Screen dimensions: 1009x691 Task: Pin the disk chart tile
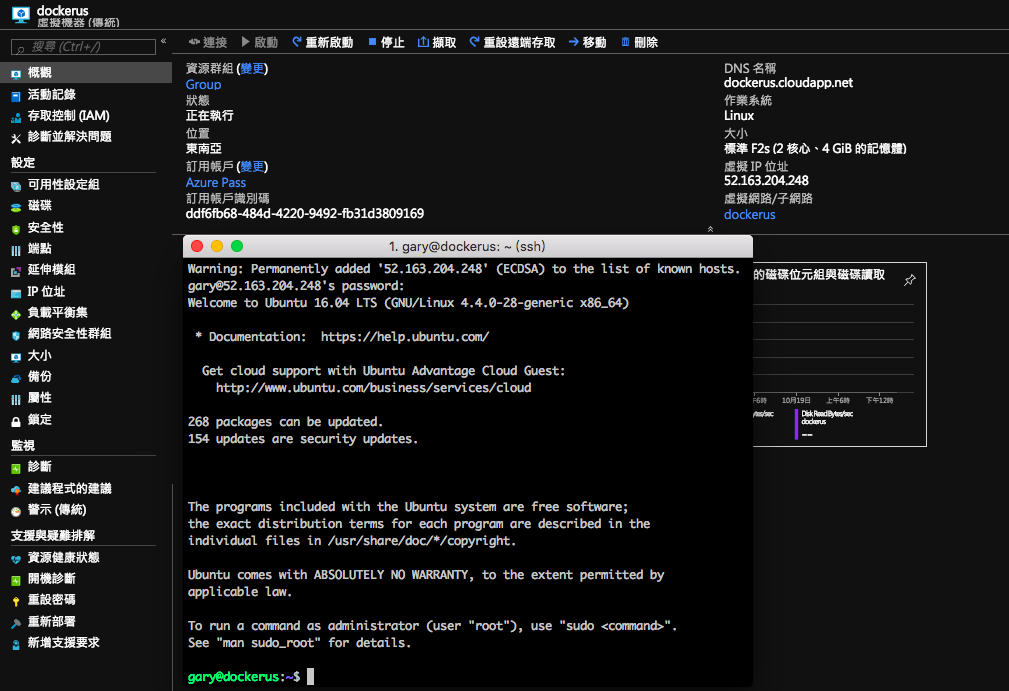(x=909, y=280)
